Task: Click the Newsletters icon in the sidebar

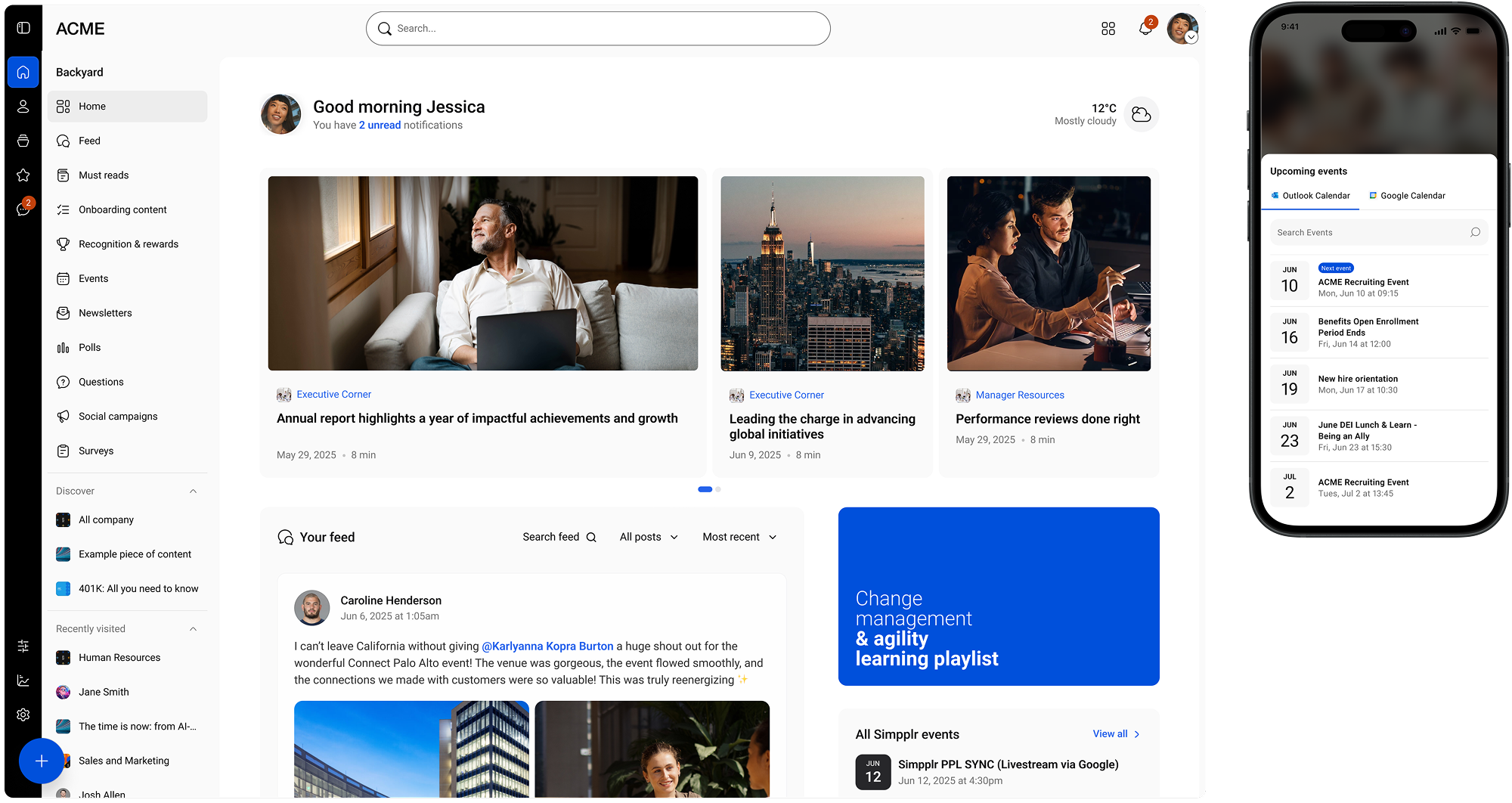Action: pyautogui.click(x=64, y=313)
